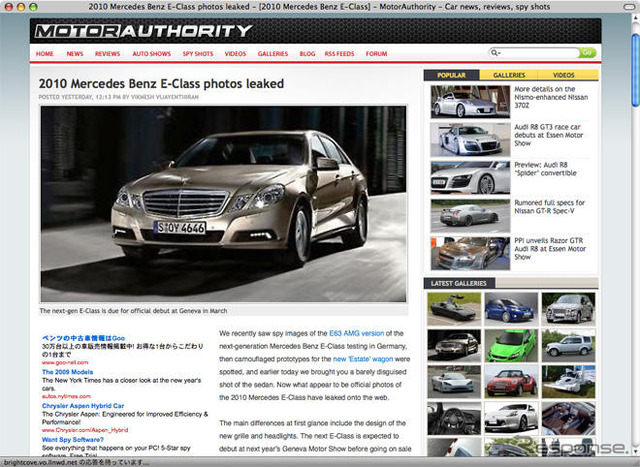This screenshot has height=467, width=640.
Task: Go to GALLERIES in the top navigation
Action: pyautogui.click(x=273, y=53)
